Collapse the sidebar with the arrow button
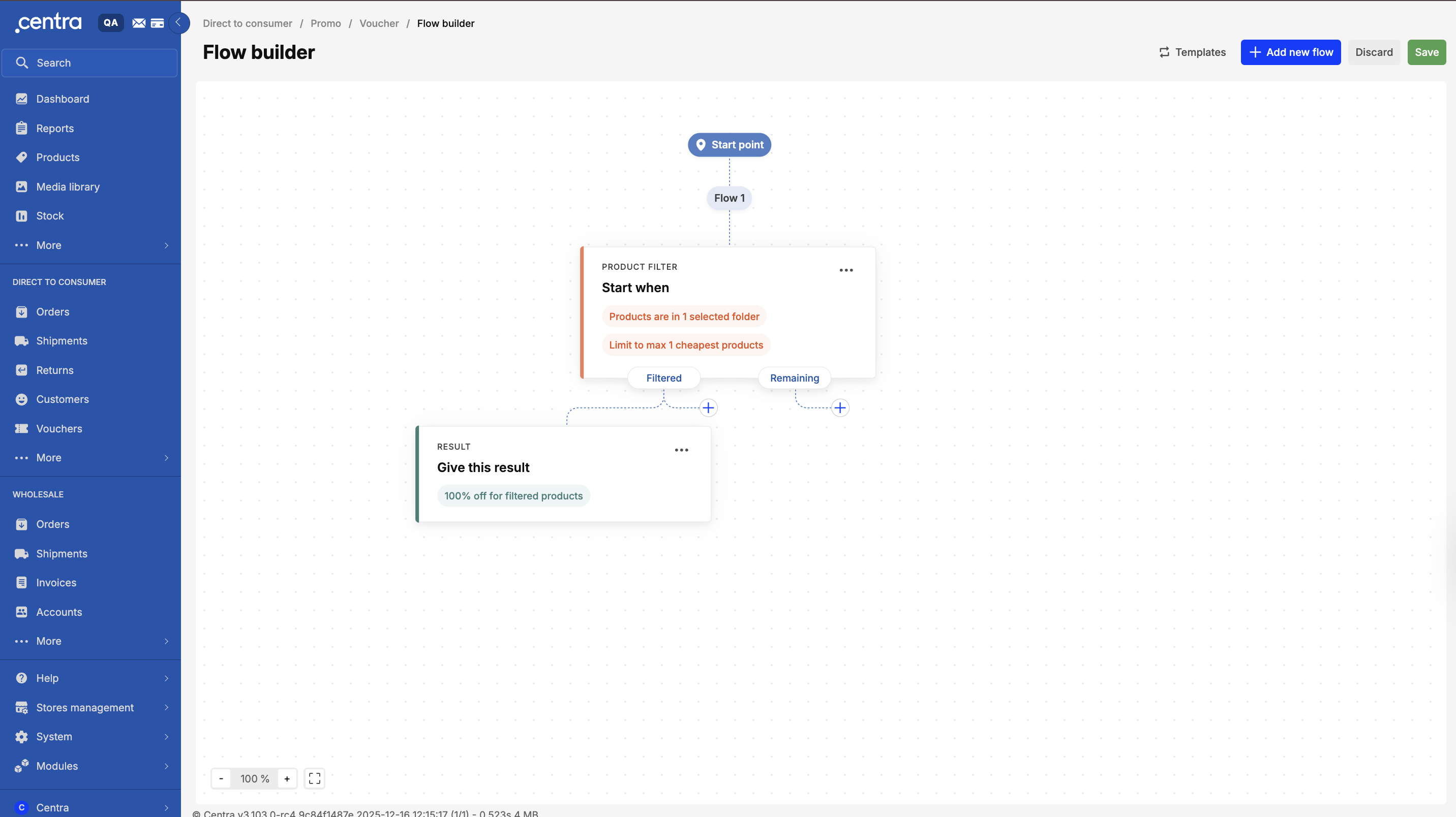This screenshot has height=817, width=1456. [178, 23]
